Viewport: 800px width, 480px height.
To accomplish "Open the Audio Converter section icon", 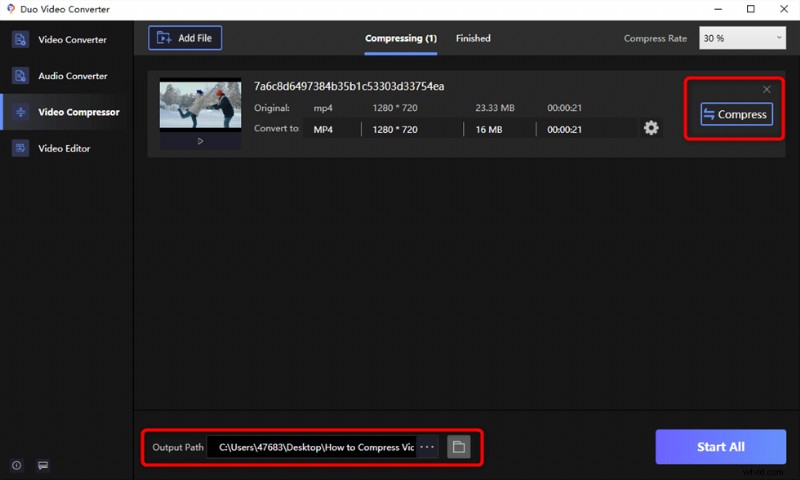I will [x=20, y=75].
